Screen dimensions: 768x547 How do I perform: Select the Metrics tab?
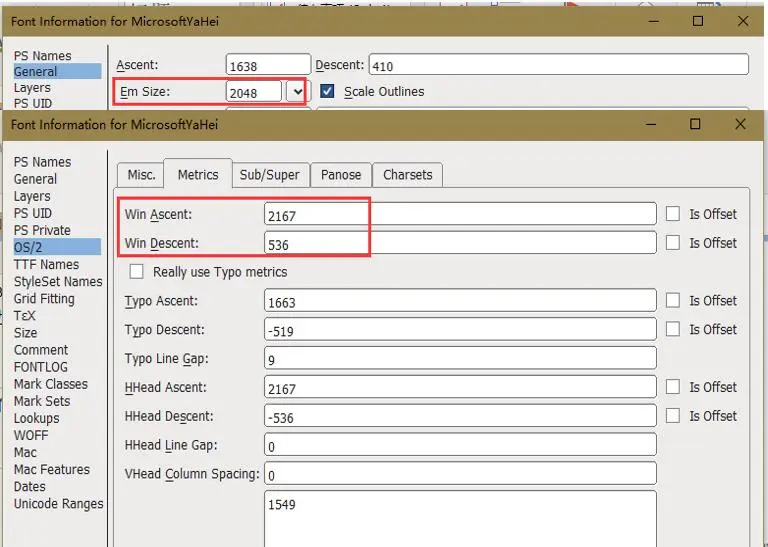point(198,174)
